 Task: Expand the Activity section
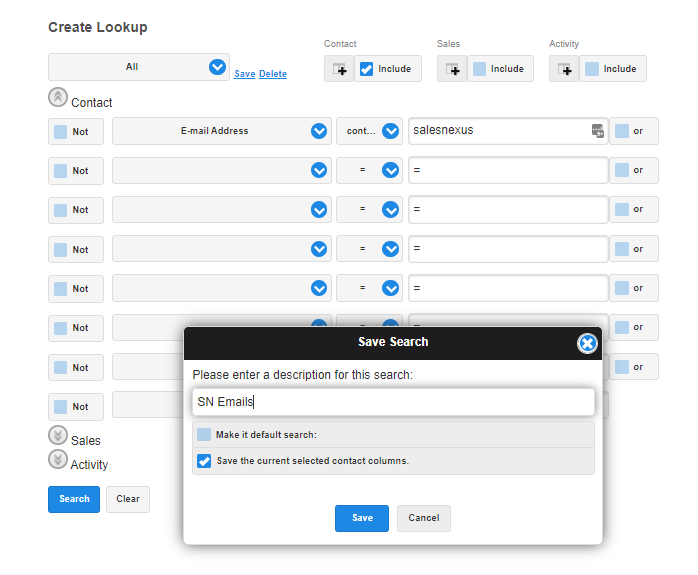pos(57,459)
